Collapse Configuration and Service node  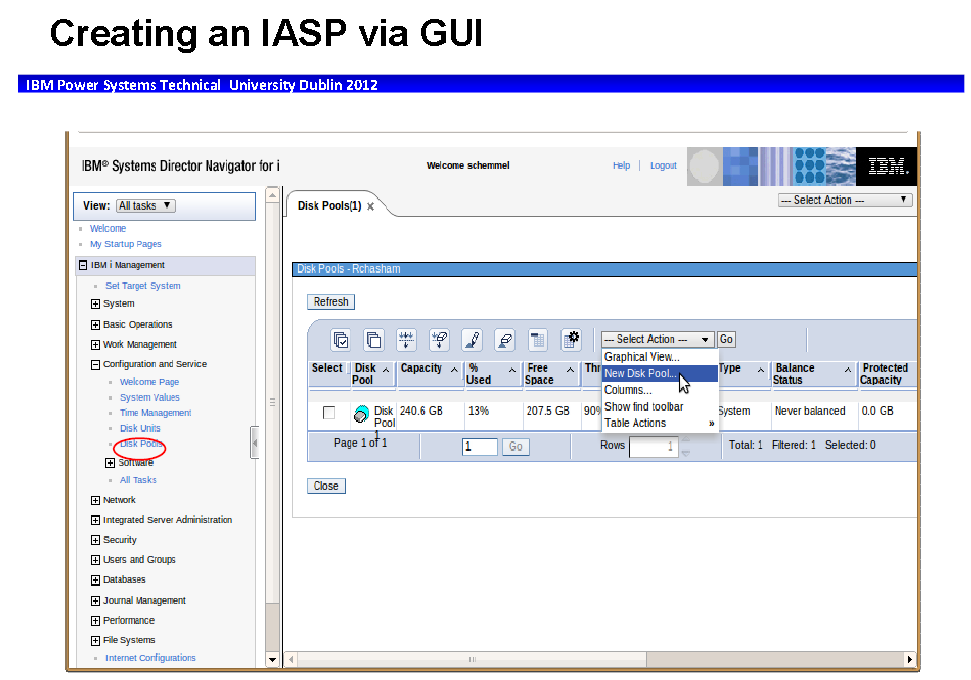(95, 365)
